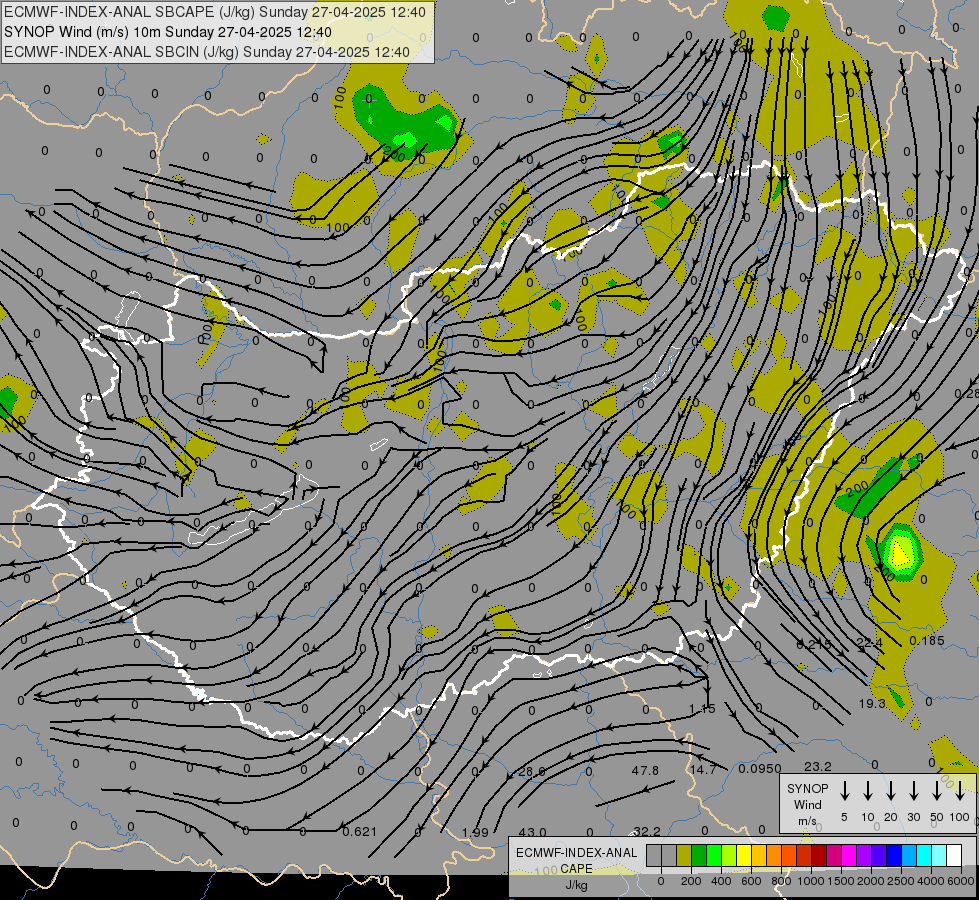Pick the white CAPE legend swatch
The width and height of the screenshot is (979, 900).
click(955, 855)
